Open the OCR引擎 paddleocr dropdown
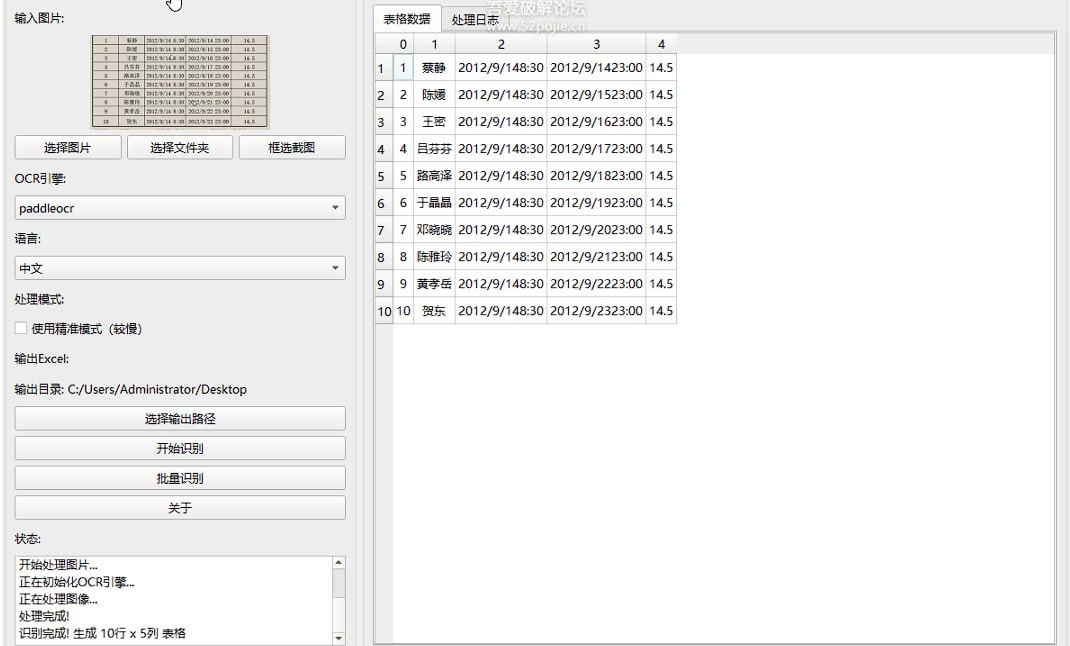Image resolution: width=1070 pixels, height=646 pixels. 180,209
